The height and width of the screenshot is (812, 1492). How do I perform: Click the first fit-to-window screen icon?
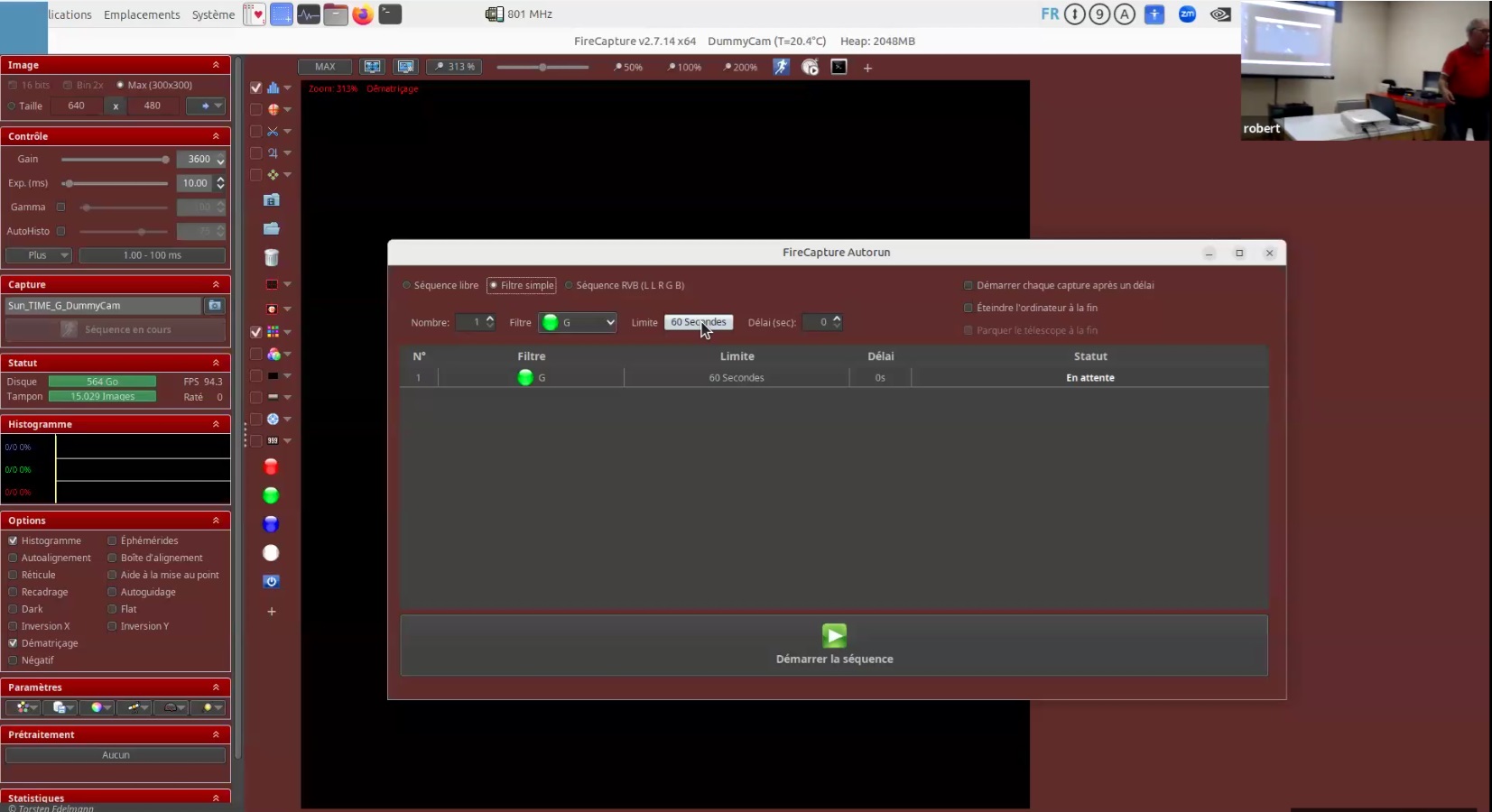coord(372,67)
